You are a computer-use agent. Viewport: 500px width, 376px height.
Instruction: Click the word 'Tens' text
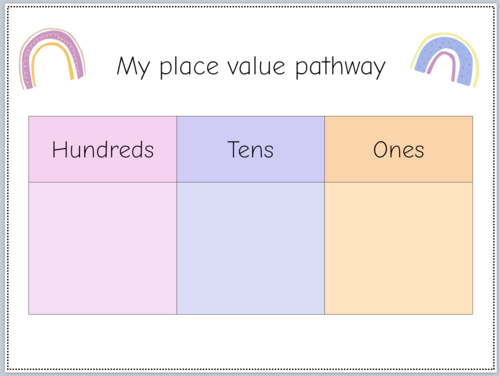(x=251, y=149)
